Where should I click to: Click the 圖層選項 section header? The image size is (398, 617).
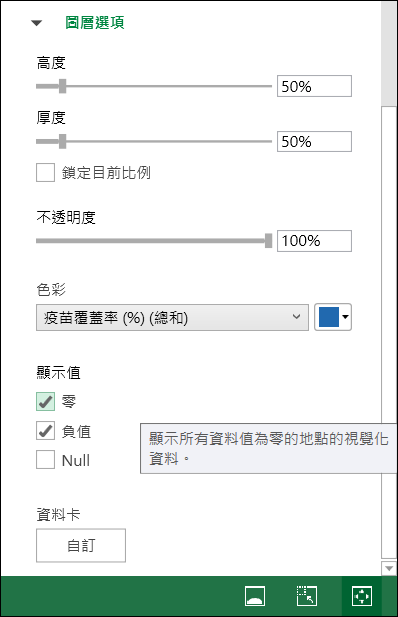pyautogui.click(x=95, y=22)
